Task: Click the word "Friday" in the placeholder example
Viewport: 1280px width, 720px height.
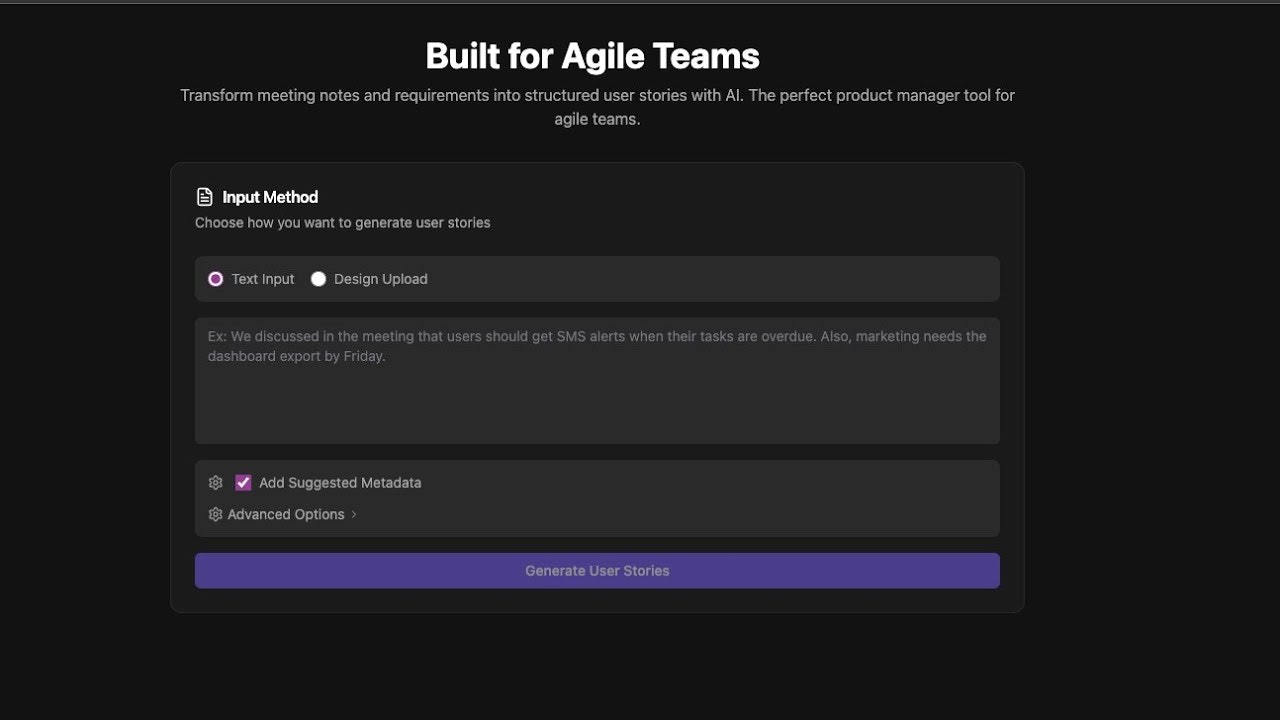Action: point(362,356)
